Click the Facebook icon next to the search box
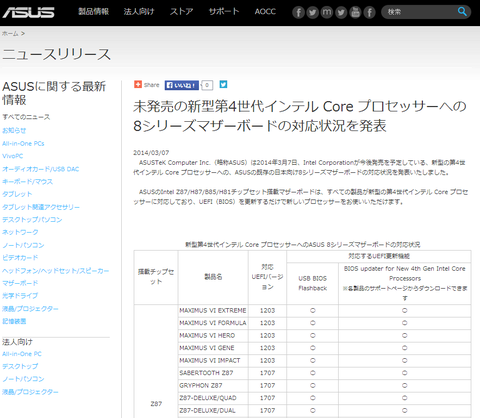The height and width of the screenshot is (418, 480). [x=369, y=13]
